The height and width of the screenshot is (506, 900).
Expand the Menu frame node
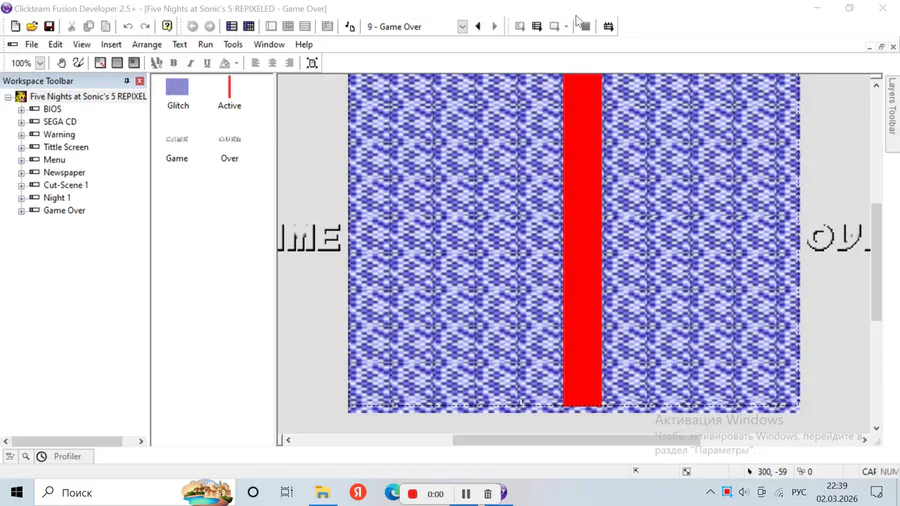(x=21, y=160)
